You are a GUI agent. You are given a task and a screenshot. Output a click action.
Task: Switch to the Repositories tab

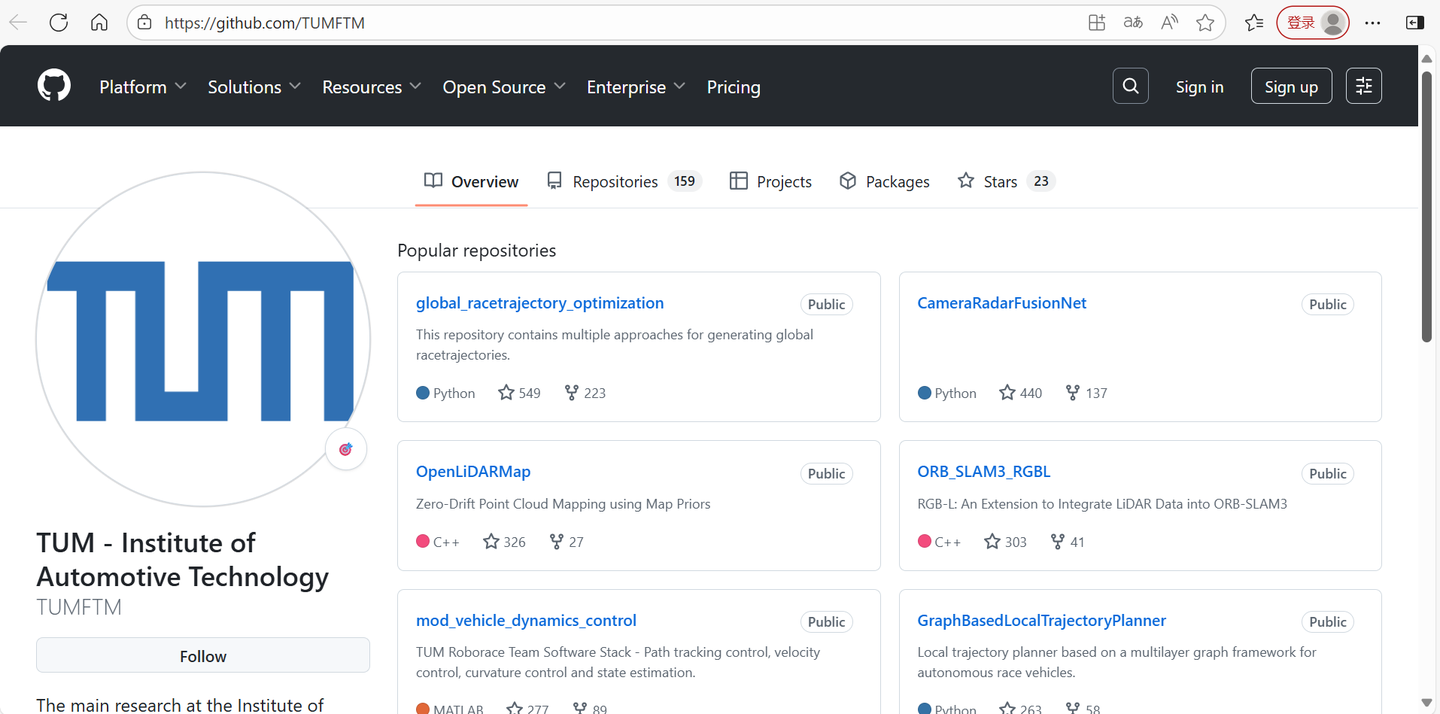click(x=624, y=181)
